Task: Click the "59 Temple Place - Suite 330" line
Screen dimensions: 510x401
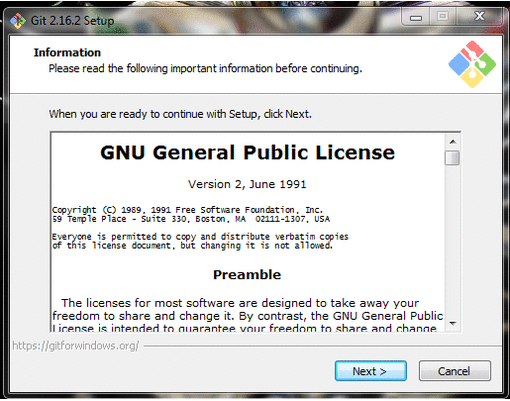Action: click(x=191, y=219)
